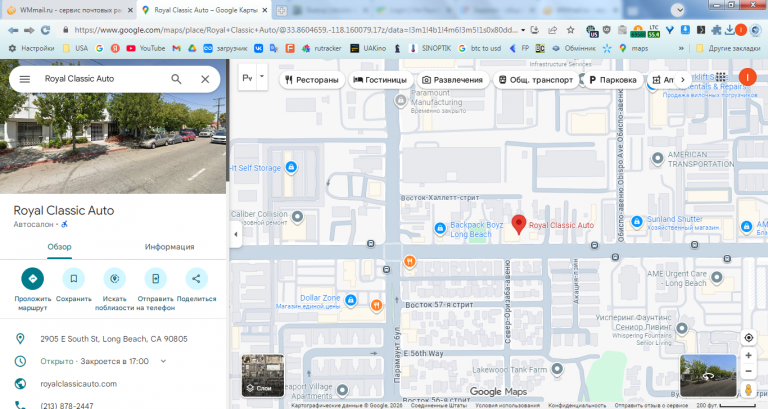
Task: Click the browser back arrow
Action: point(13,30)
